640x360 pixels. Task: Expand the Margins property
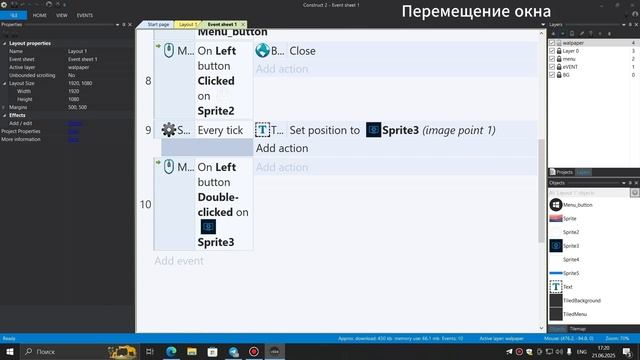coord(4,107)
